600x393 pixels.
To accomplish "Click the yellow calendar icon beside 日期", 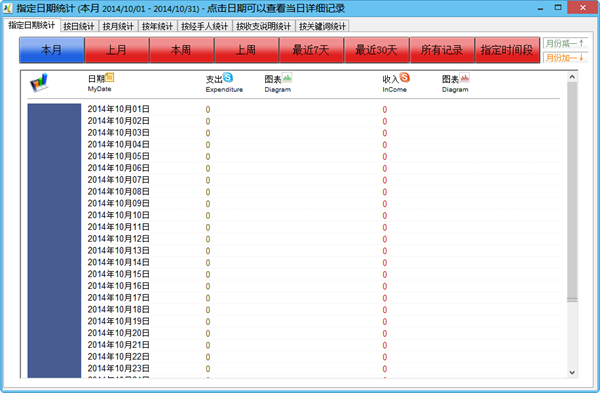I will coord(109,77).
